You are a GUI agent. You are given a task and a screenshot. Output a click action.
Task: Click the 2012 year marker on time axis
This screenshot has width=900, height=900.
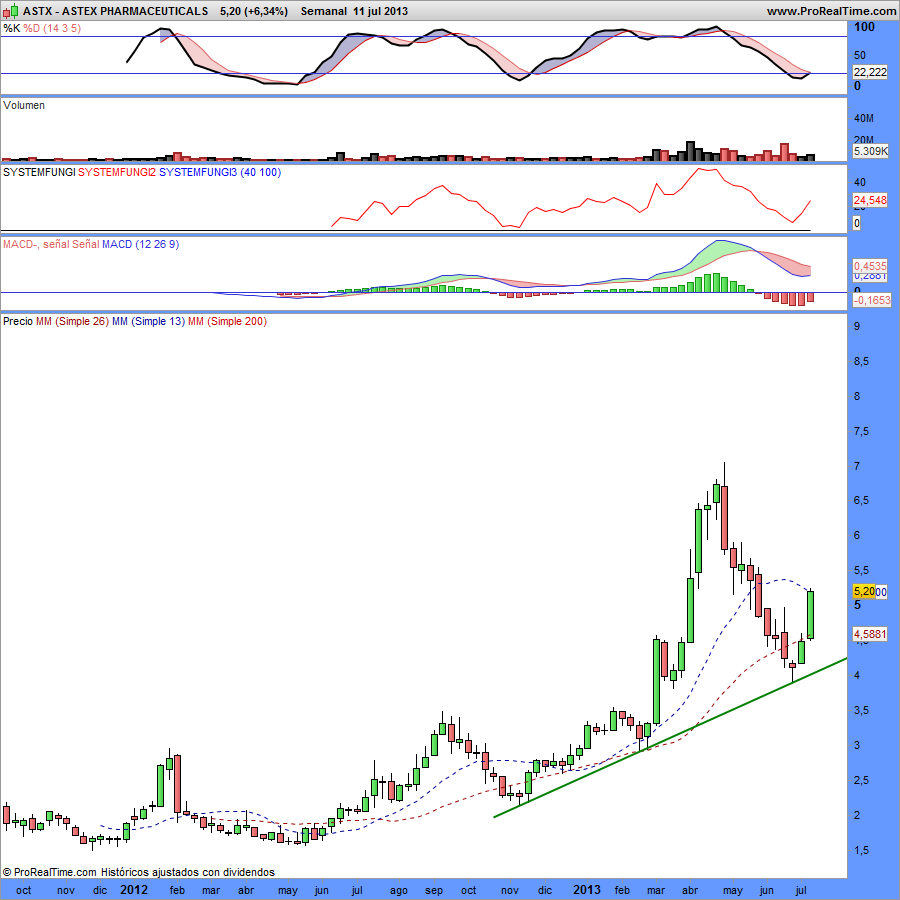pyautogui.click(x=134, y=890)
